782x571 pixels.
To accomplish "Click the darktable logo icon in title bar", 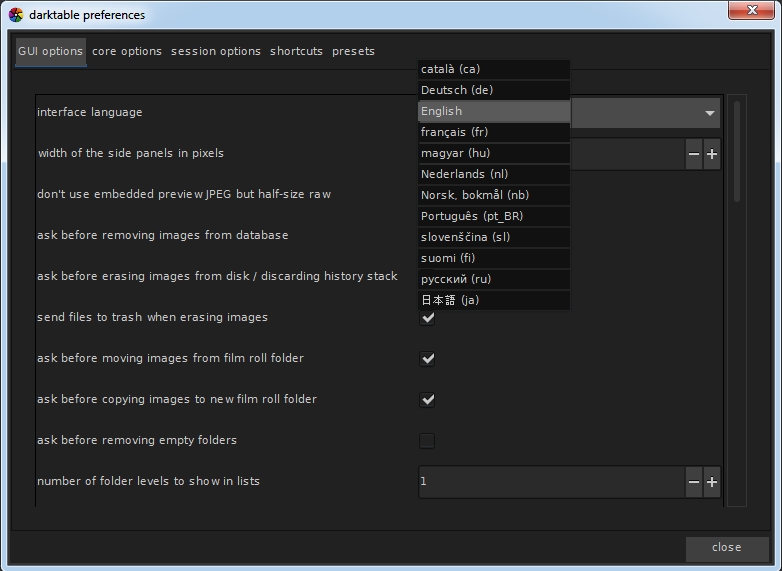I will [x=16, y=15].
